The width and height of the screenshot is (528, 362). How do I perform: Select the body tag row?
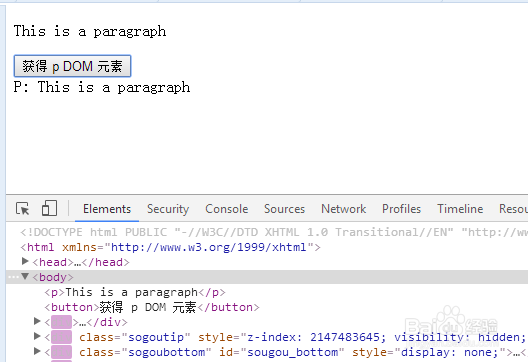tap(267, 277)
